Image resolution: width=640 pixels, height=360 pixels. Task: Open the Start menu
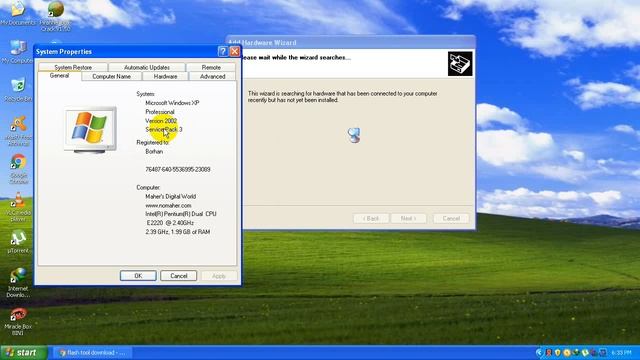(24, 352)
